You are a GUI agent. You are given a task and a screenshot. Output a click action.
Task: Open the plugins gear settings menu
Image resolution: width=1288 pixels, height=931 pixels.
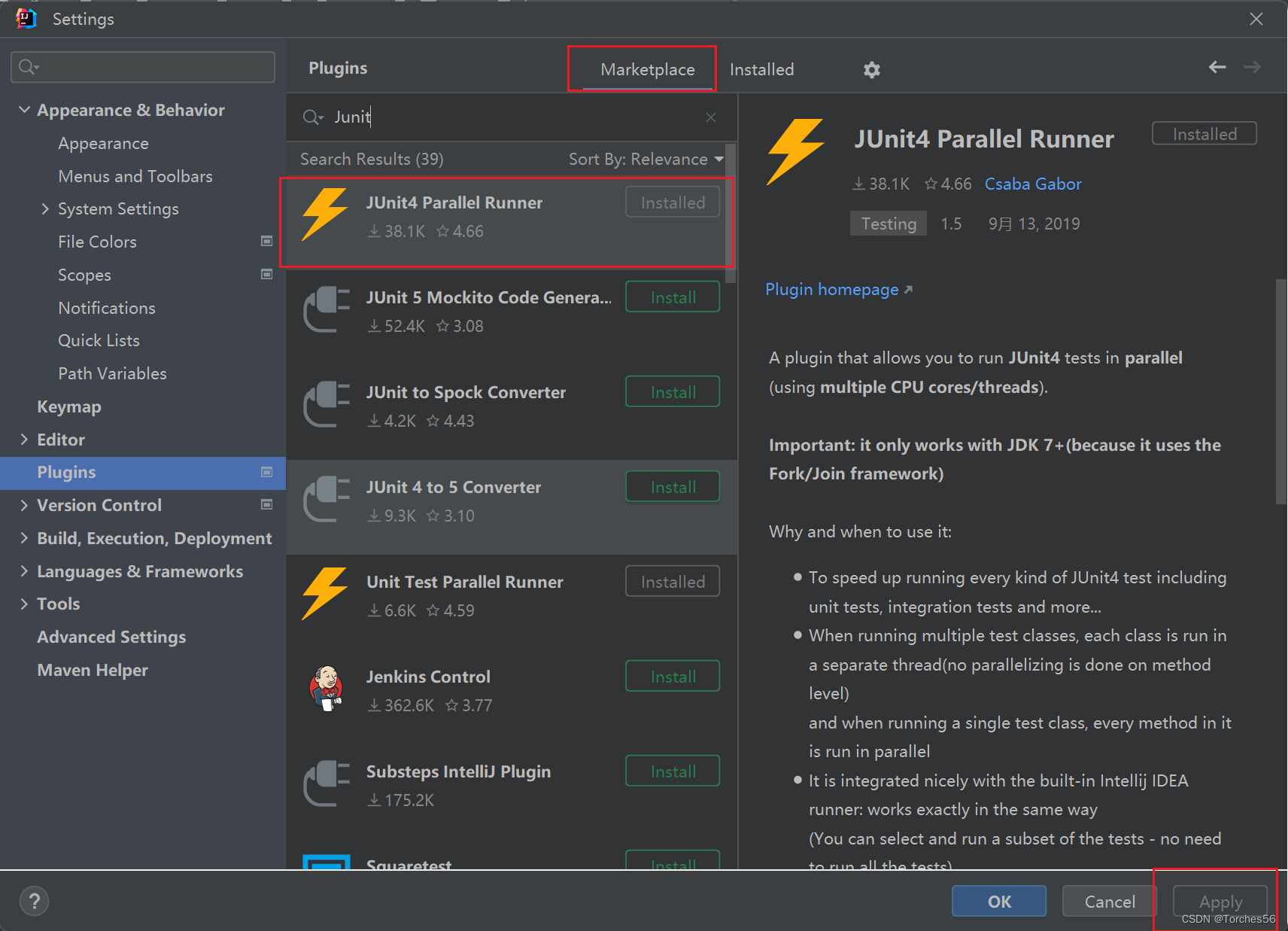(x=871, y=70)
